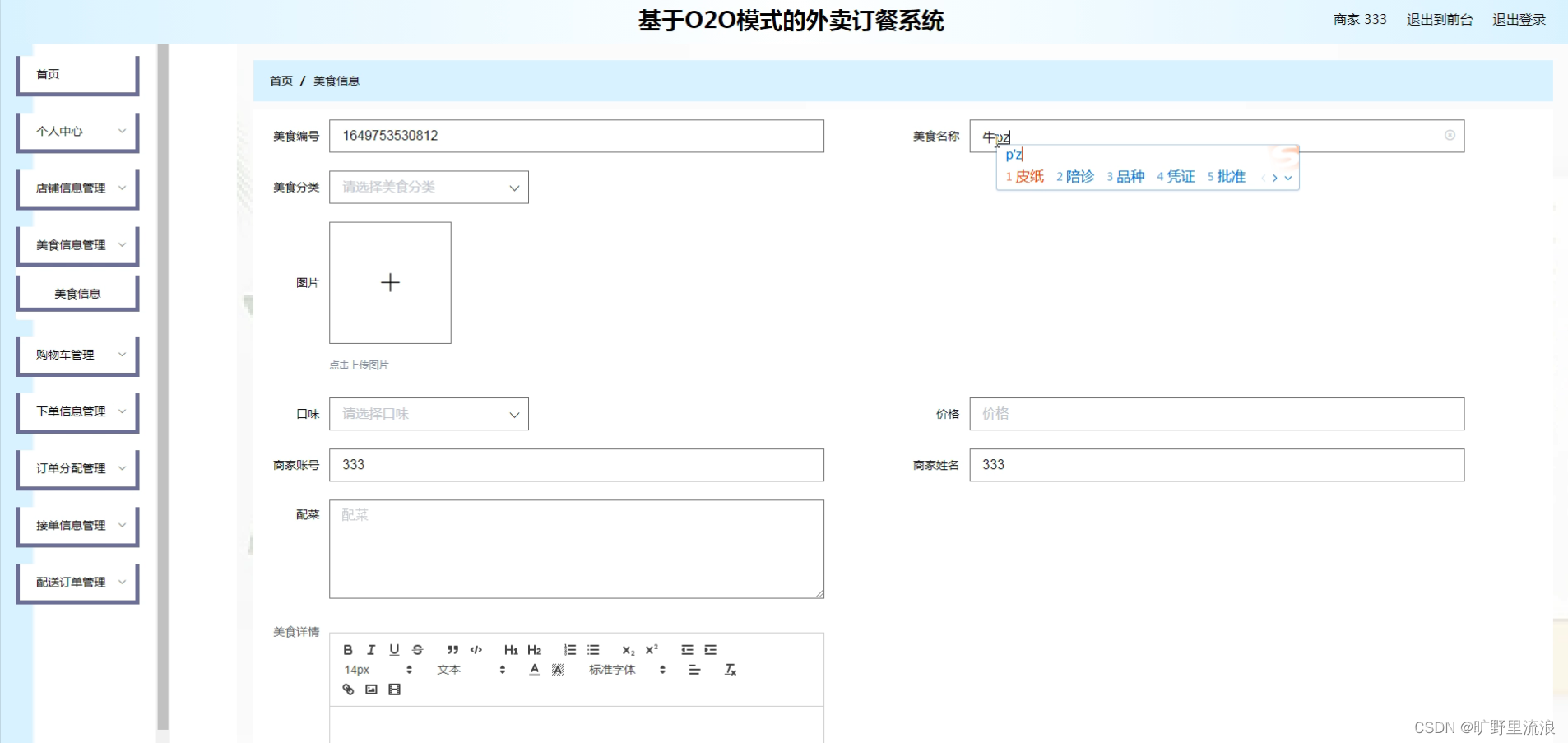Apply strikethrough formatting in the editor

point(417,649)
